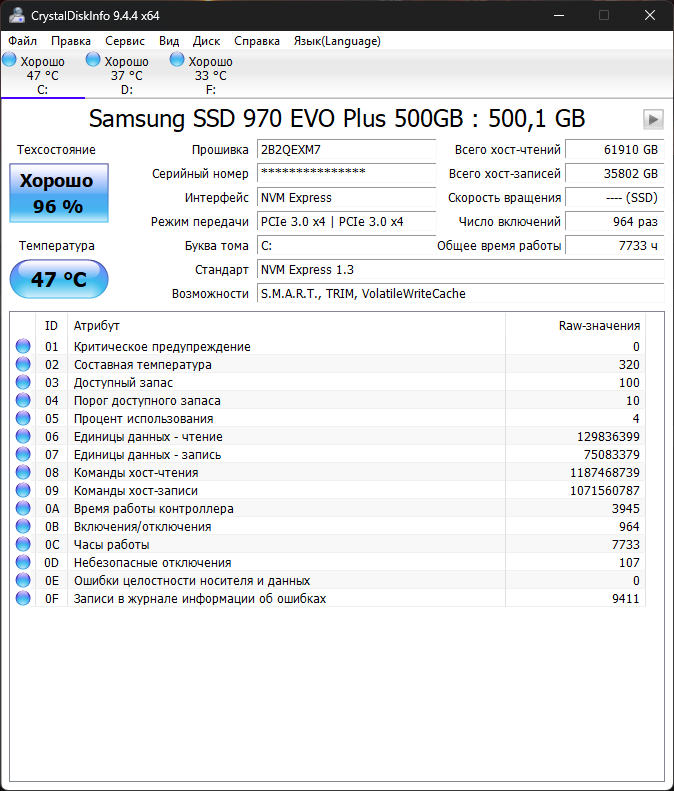Click status orb for attribute 01 Критическое предупреждение
This screenshot has height=791, width=674.
click(x=23, y=346)
